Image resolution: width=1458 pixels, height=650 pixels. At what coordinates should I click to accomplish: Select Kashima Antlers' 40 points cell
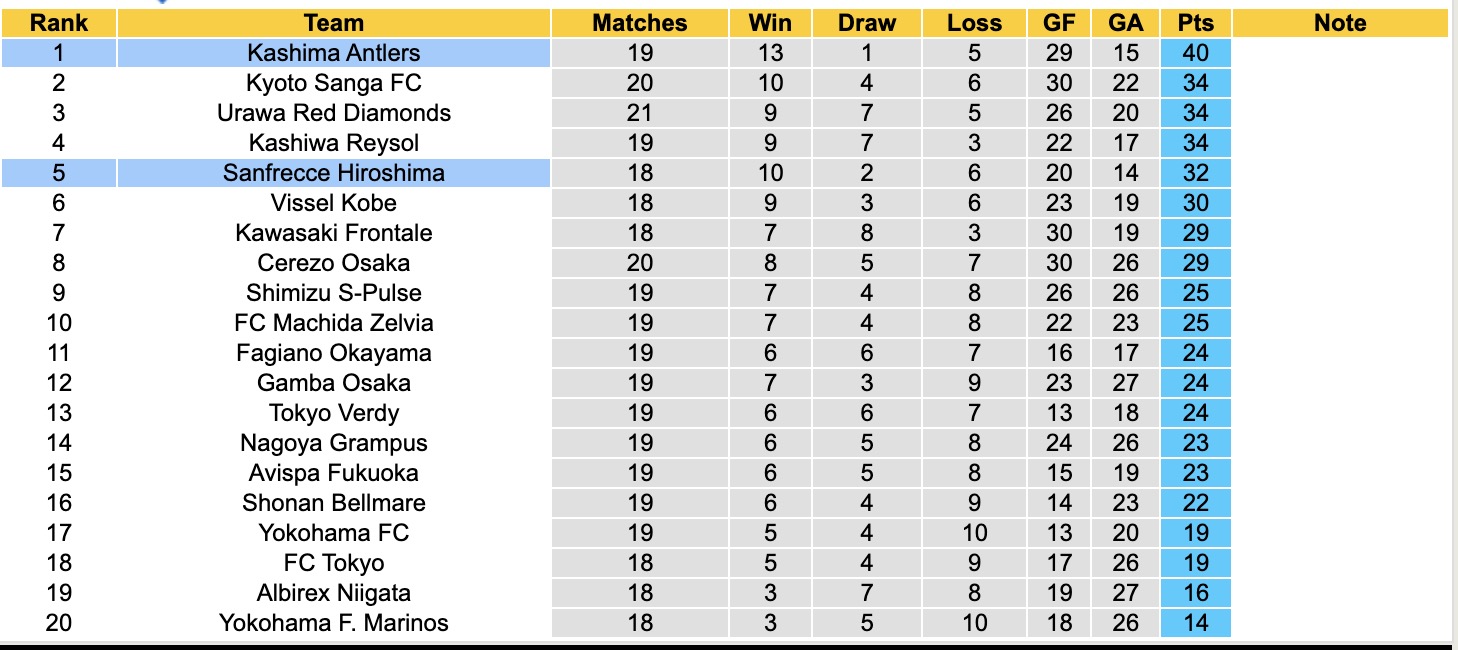click(1195, 53)
